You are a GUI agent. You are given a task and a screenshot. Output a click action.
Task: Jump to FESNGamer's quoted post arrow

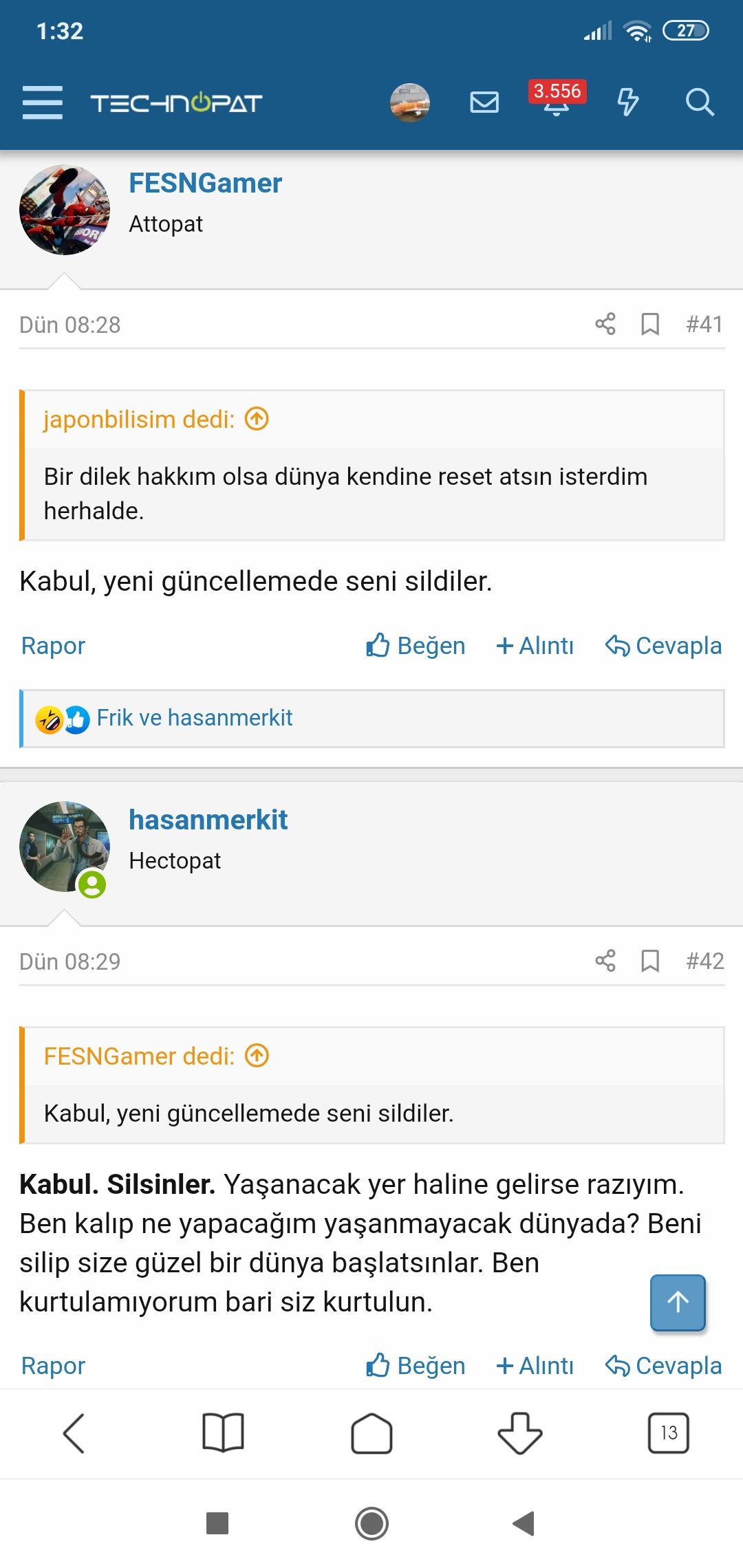point(257,1056)
